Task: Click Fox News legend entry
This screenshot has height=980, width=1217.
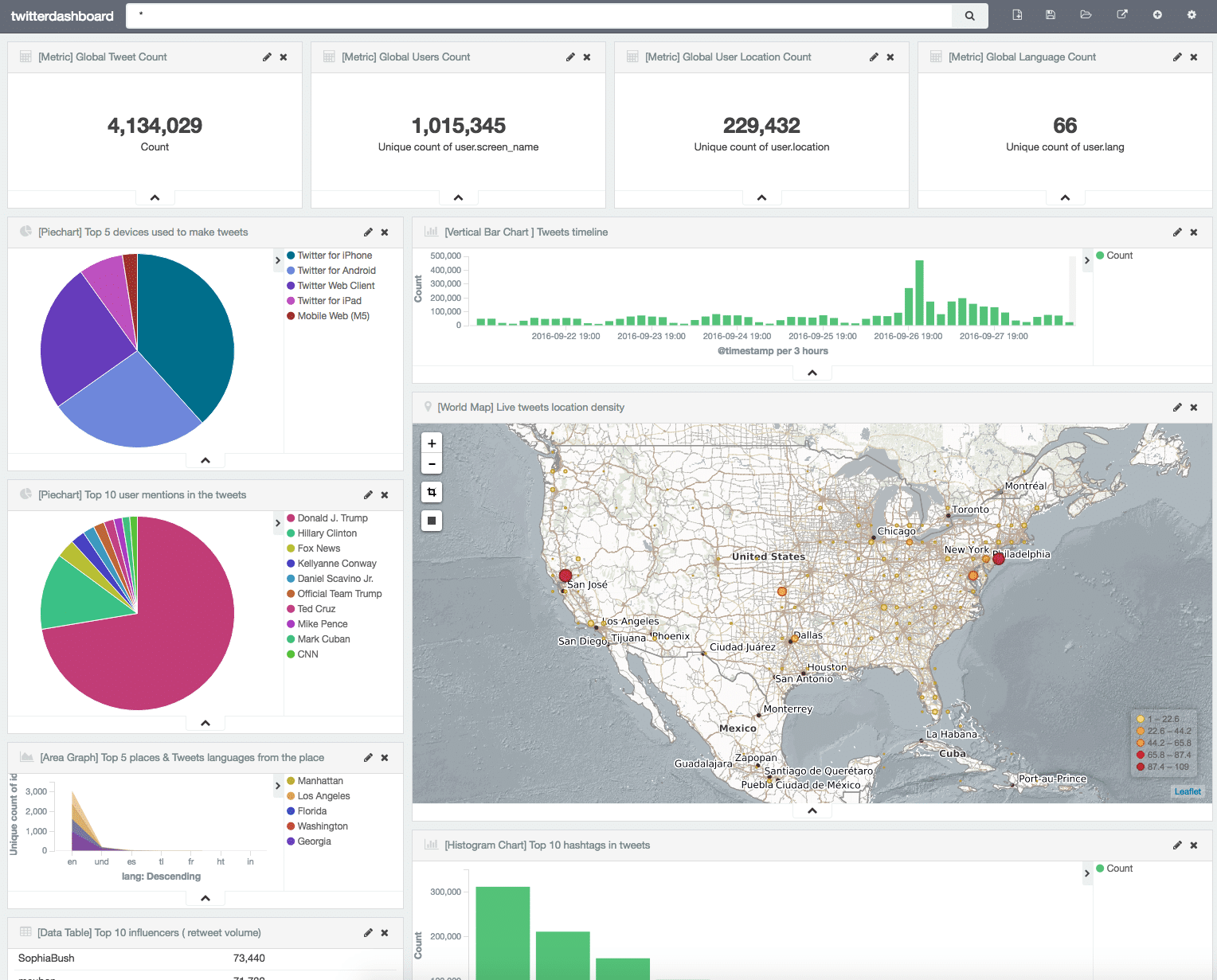Action: point(313,549)
